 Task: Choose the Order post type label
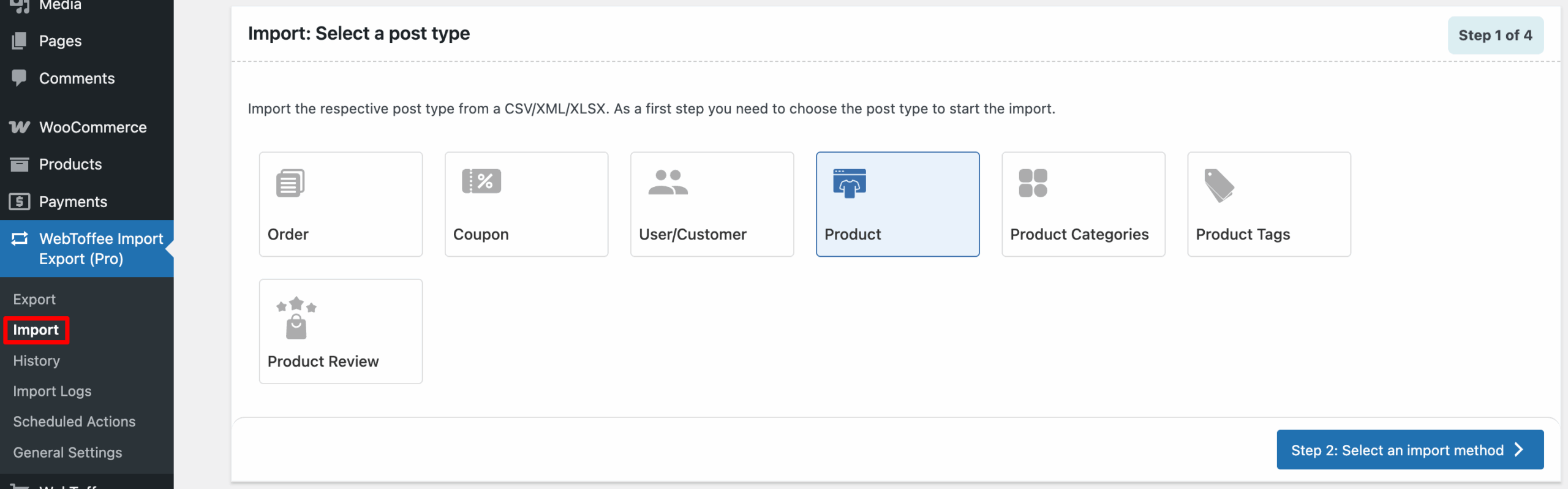click(288, 234)
